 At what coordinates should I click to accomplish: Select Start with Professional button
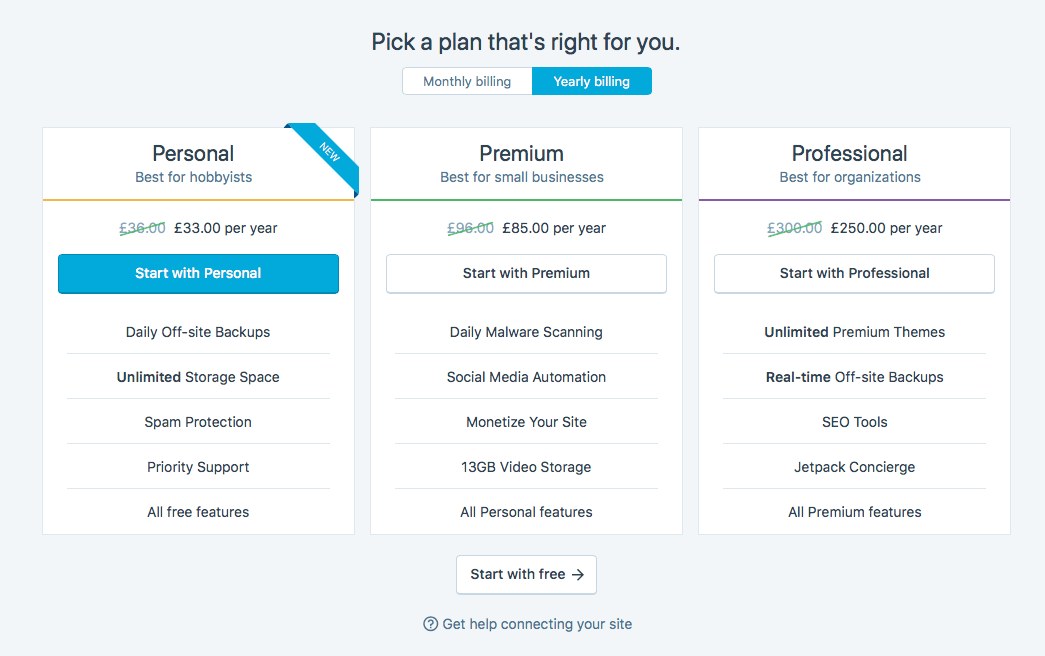[854, 273]
